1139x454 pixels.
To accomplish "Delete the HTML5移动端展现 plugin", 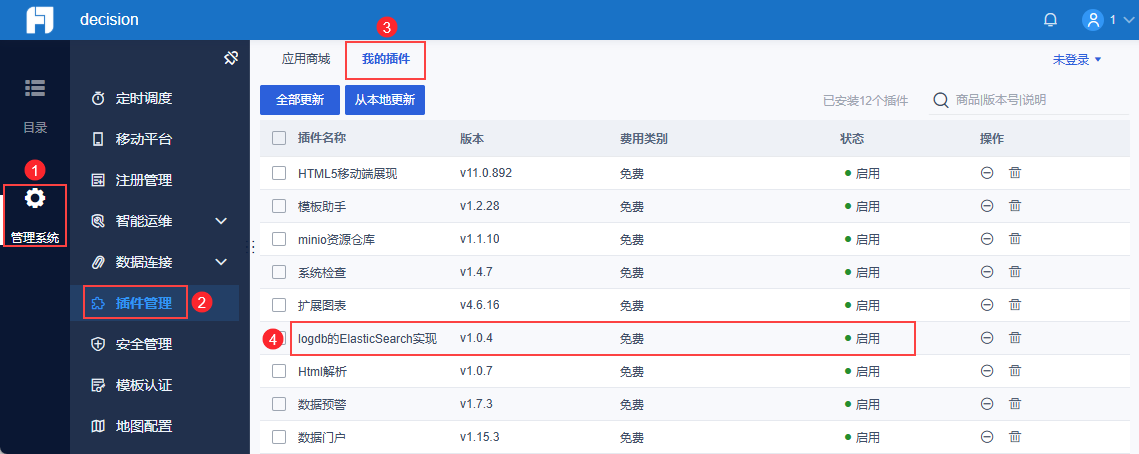I will [1015, 174].
